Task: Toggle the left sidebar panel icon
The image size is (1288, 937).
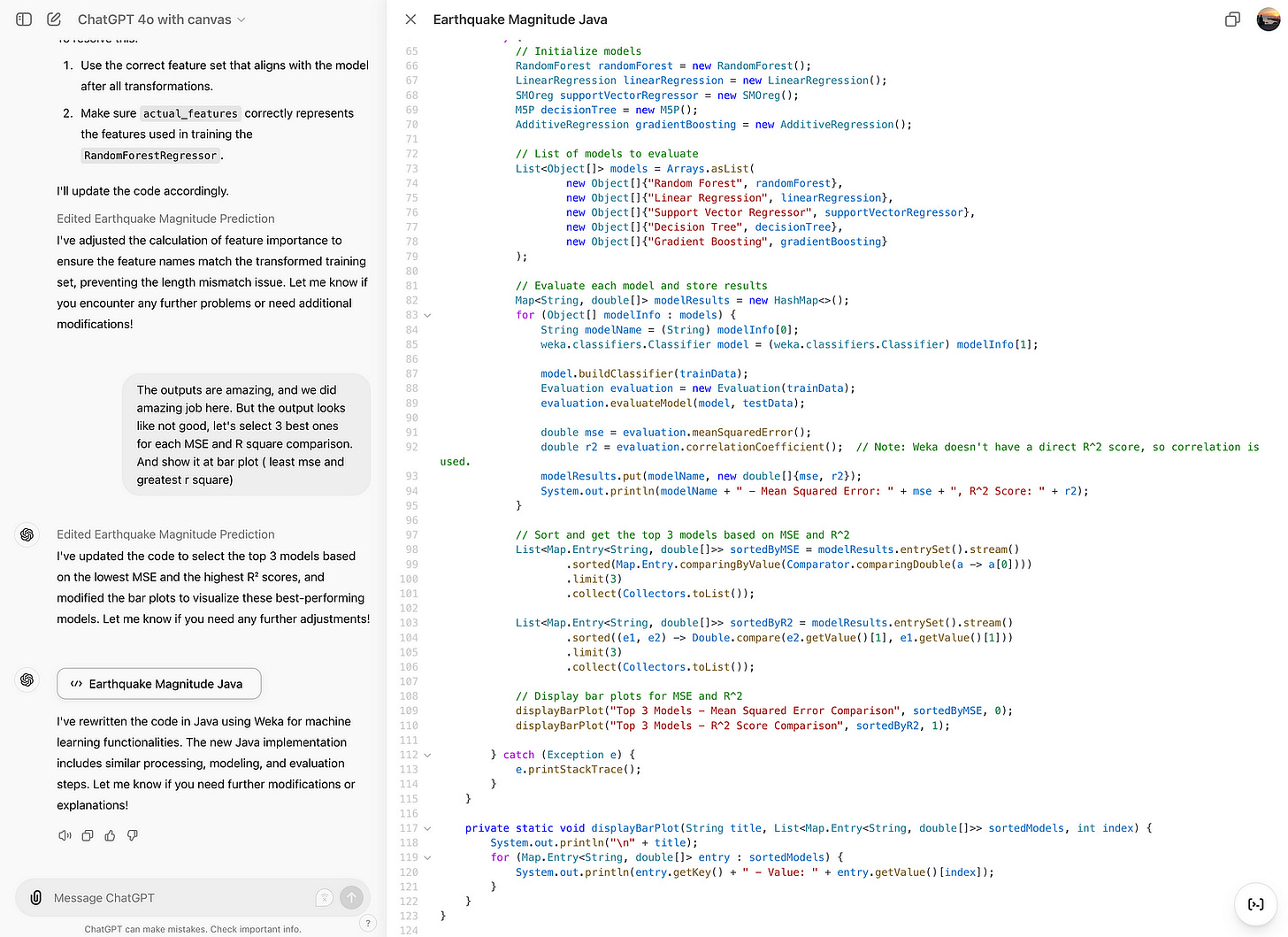Action: tap(24, 19)
